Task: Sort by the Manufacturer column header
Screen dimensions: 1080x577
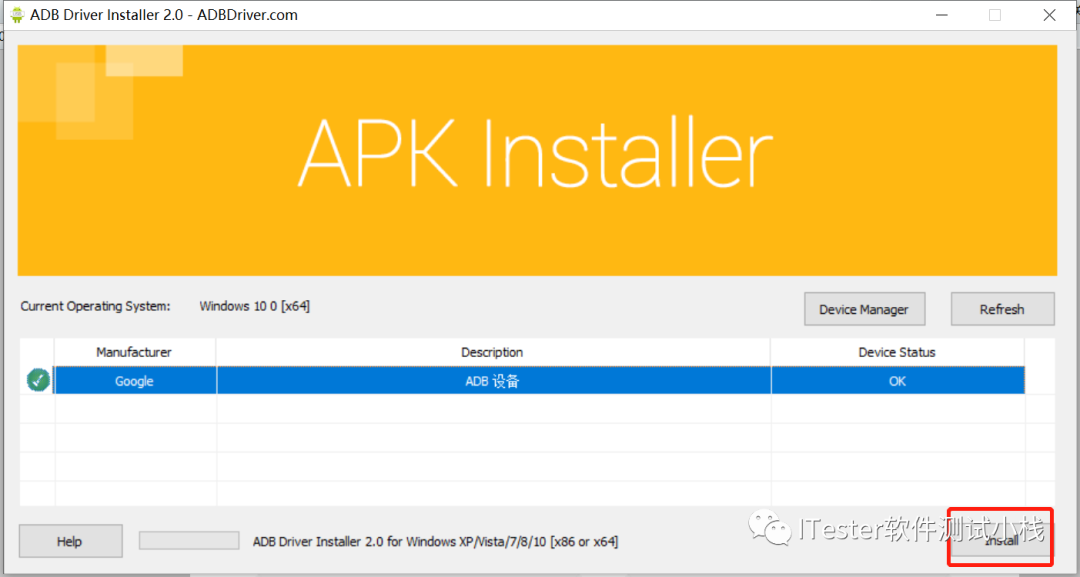Action: pyautogui.click(x=135, y=352)
